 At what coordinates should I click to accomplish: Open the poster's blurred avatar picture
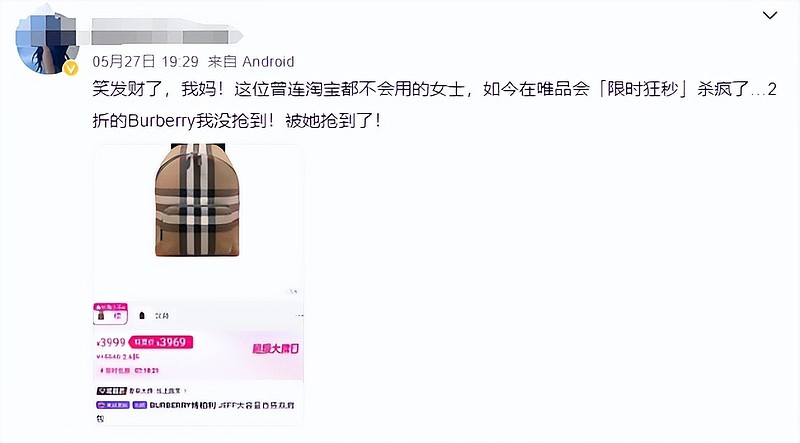coord(45,43)
